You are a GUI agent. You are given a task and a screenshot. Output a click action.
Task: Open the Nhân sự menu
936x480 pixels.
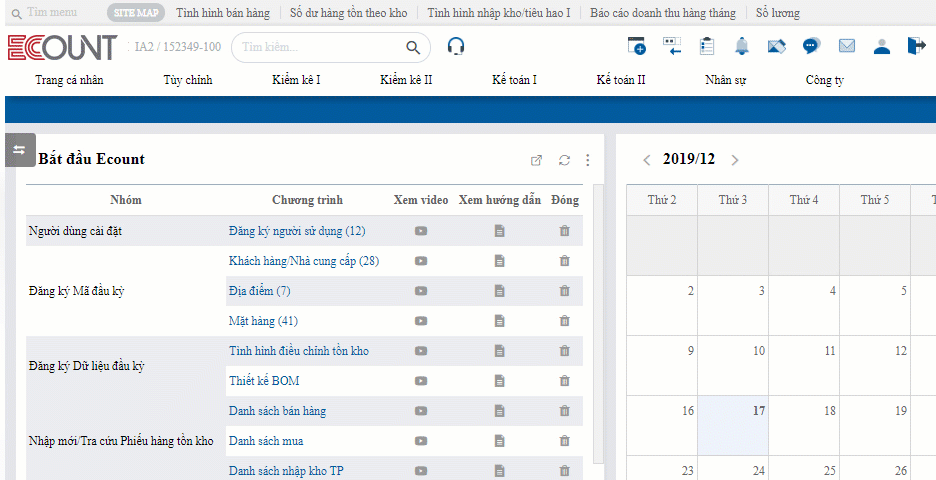(725, 80)
